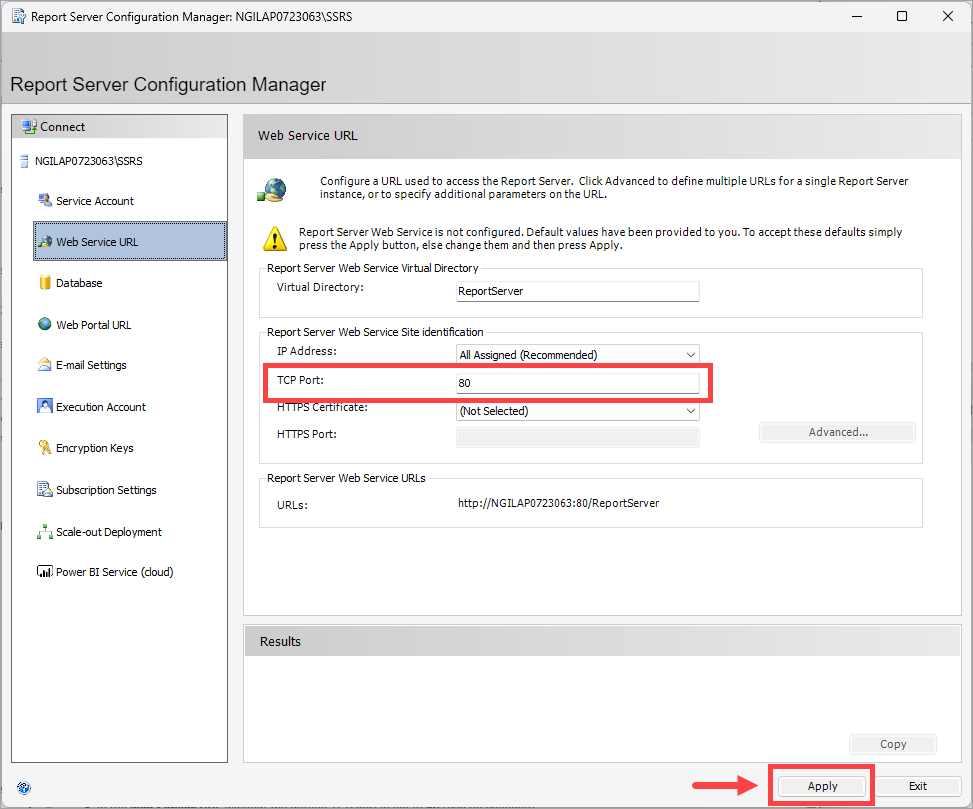Open E-mail Settings page

[91, 365]
